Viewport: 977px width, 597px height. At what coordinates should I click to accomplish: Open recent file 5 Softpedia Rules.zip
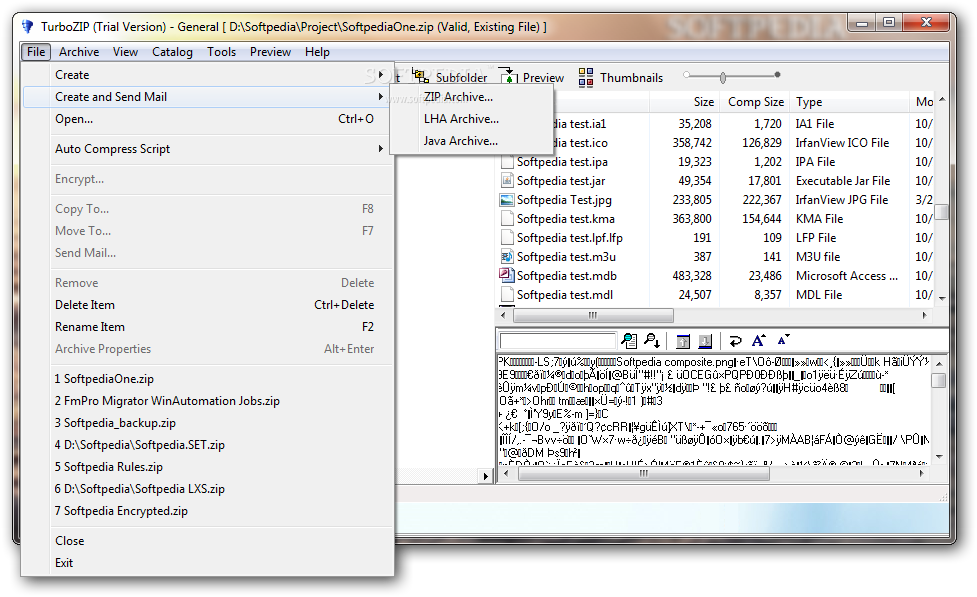tap(207, 467)
